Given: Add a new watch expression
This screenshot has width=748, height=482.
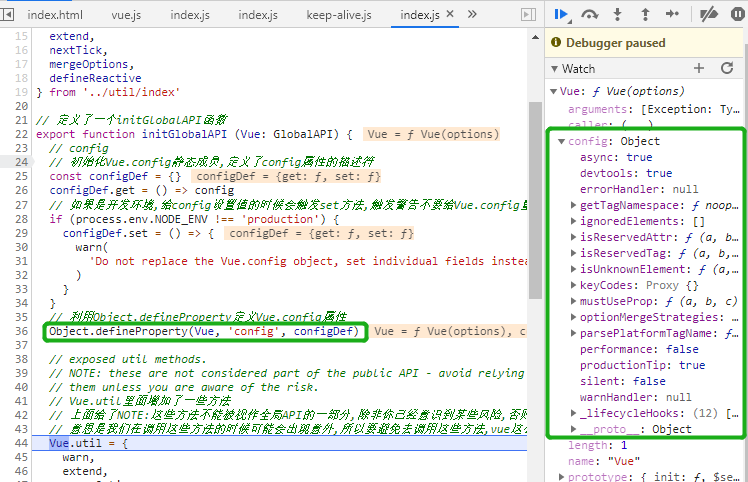Looking at the screenshot, I should (699, 68).
